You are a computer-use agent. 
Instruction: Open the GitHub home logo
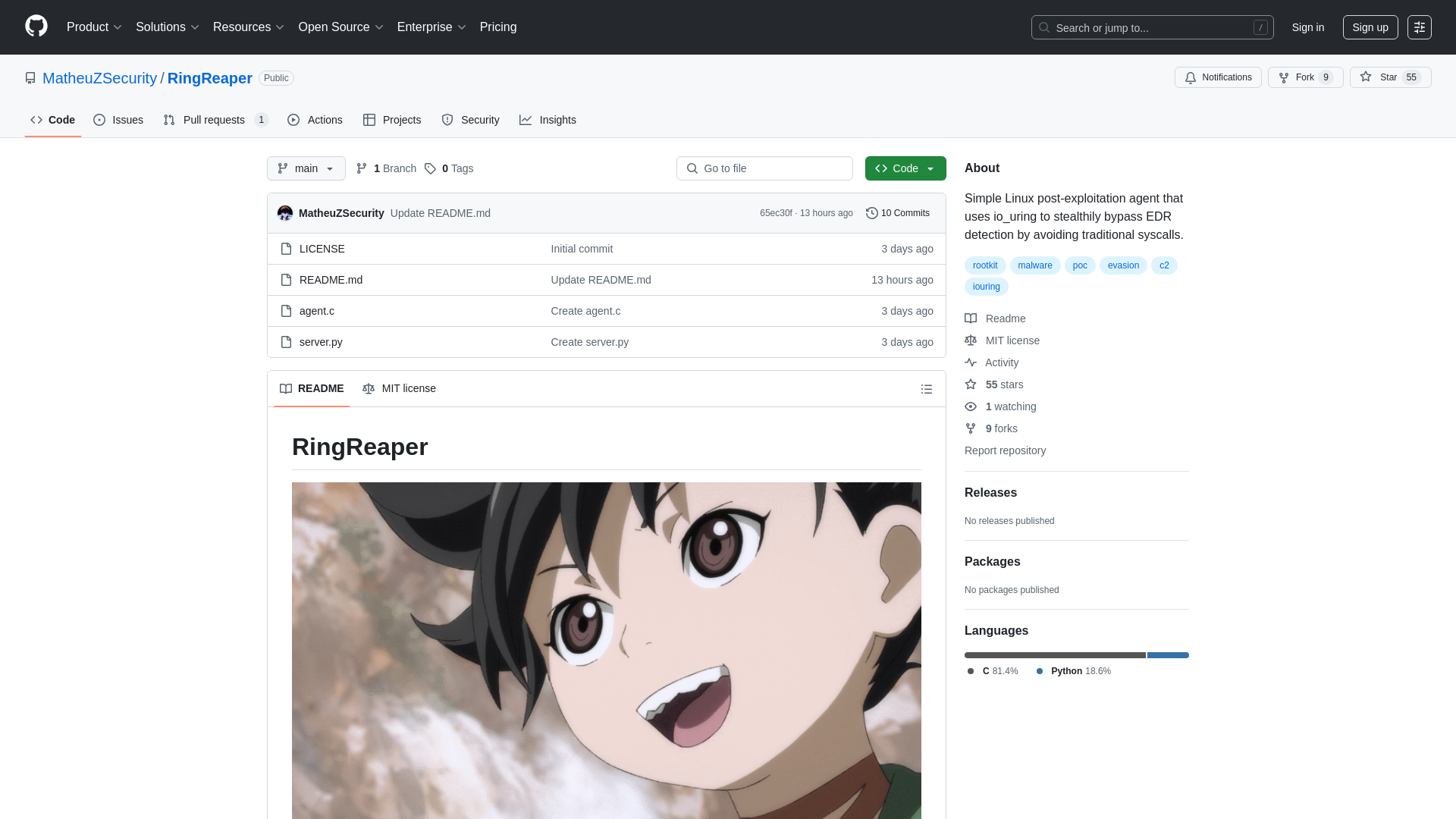pyautogui.click(x=36, y=27)
